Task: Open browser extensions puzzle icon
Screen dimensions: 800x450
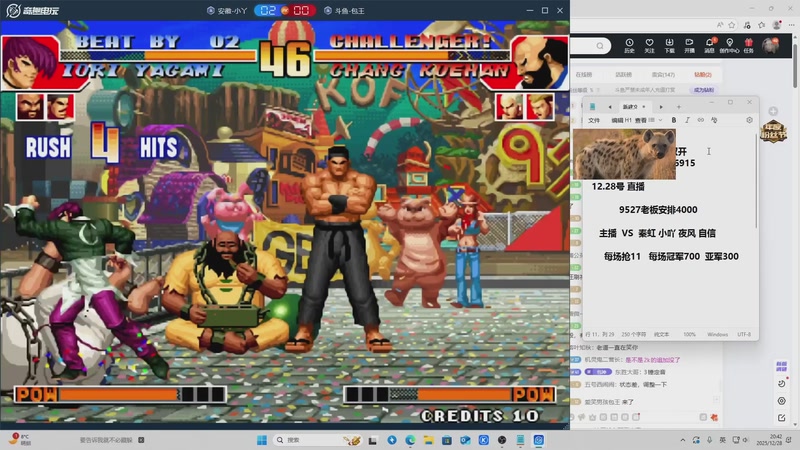Action: [x=747, y=24]
